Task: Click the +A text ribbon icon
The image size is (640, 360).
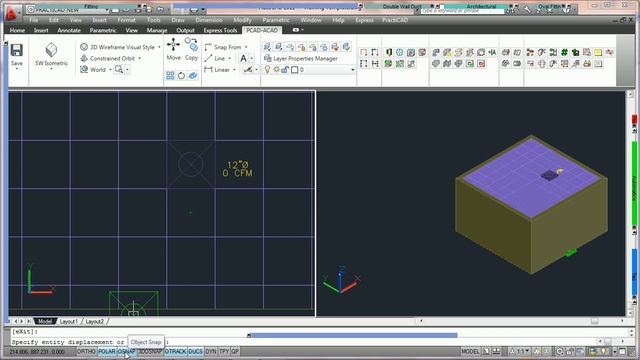Action: [492, 52]
